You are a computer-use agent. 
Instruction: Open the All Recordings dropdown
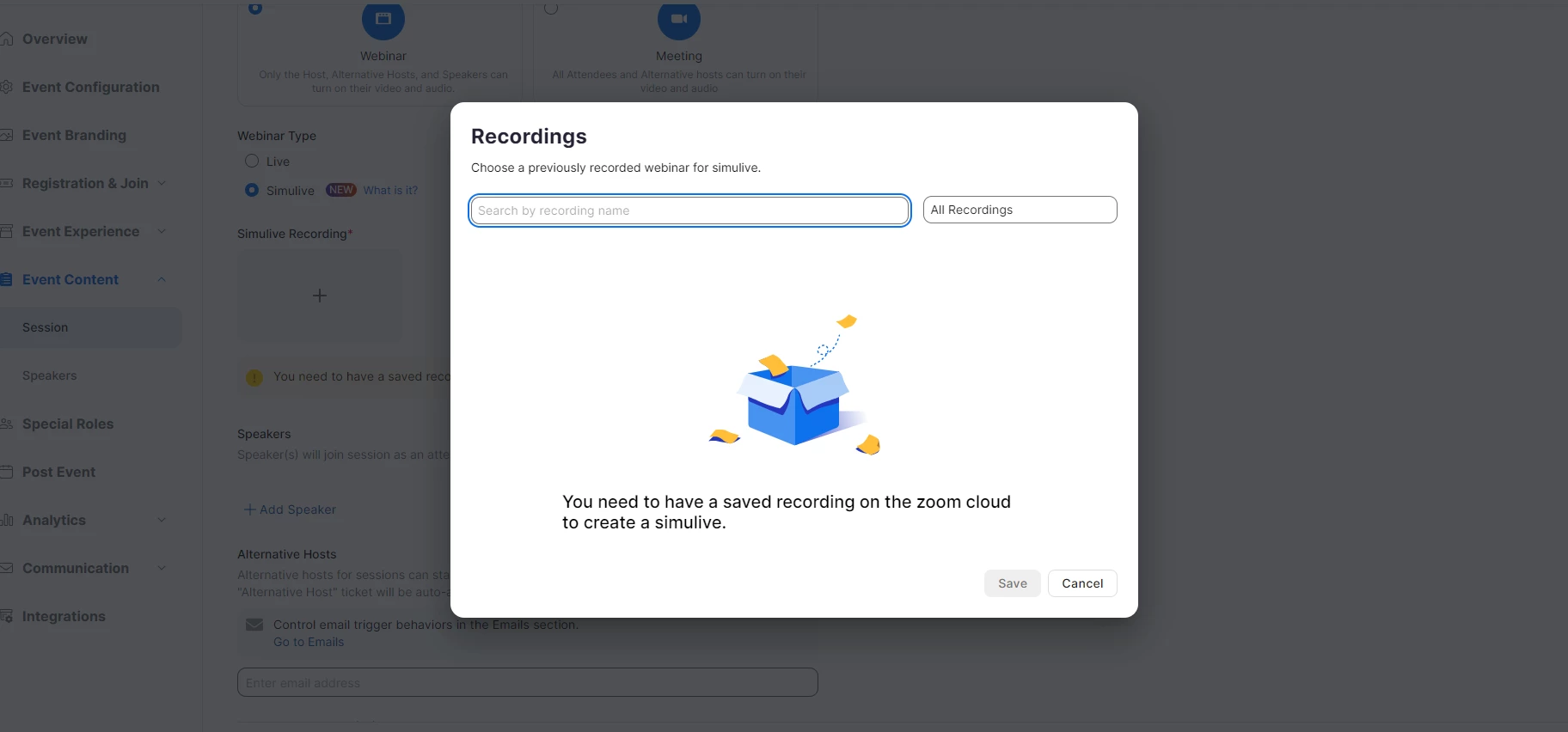1020,210
